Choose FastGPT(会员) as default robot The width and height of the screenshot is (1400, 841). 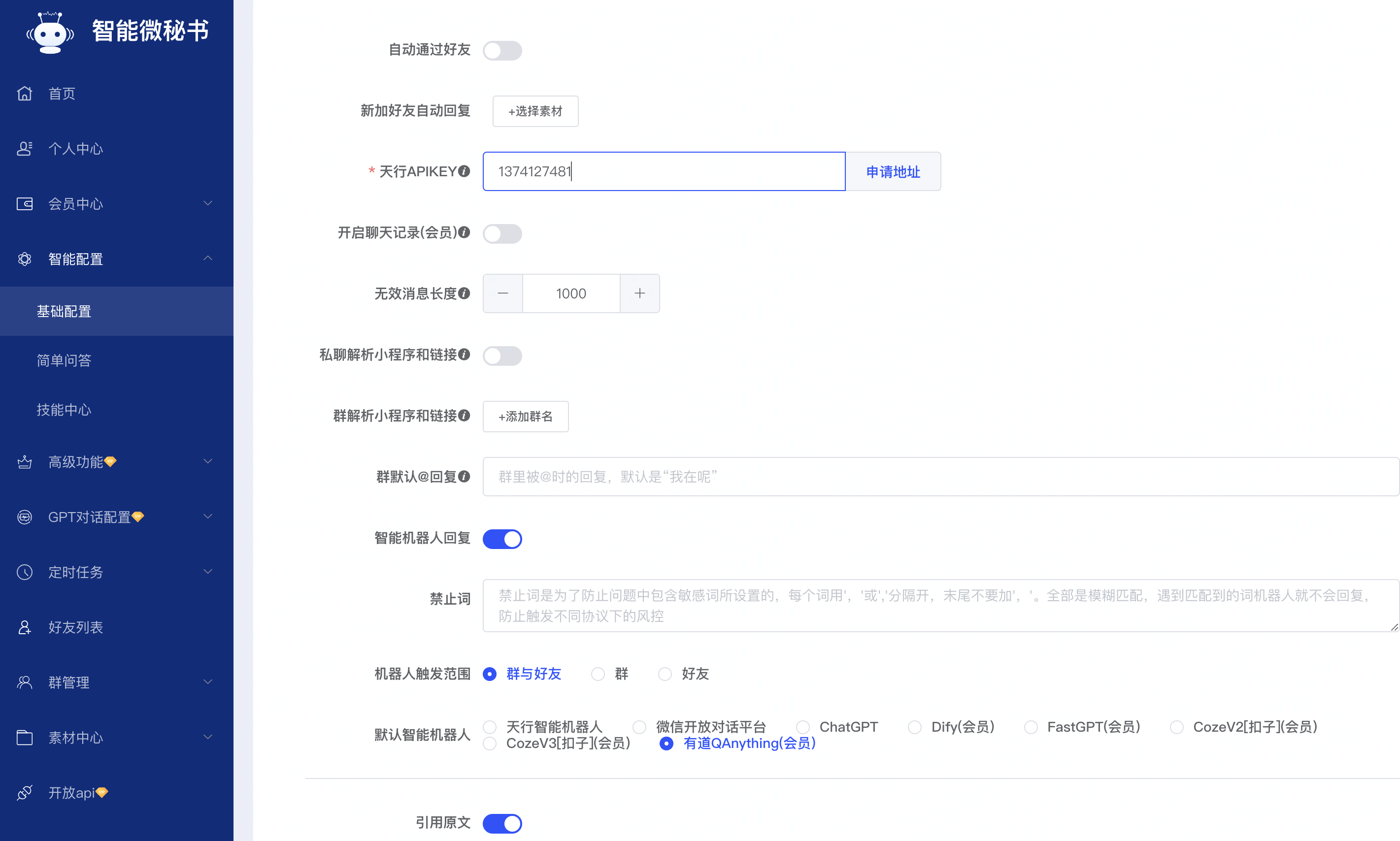point(1031,727)
